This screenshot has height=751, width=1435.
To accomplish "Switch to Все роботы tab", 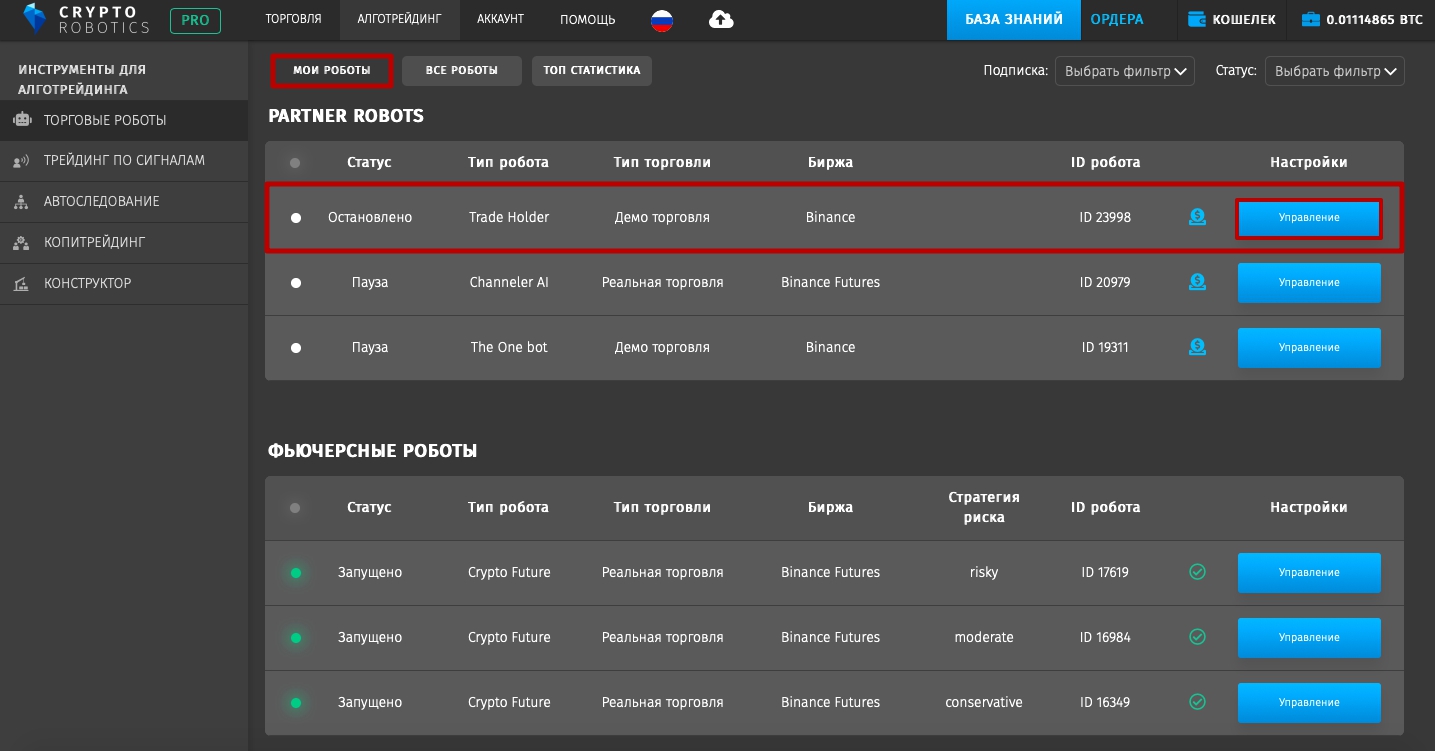I will click(x=462, y=71).
